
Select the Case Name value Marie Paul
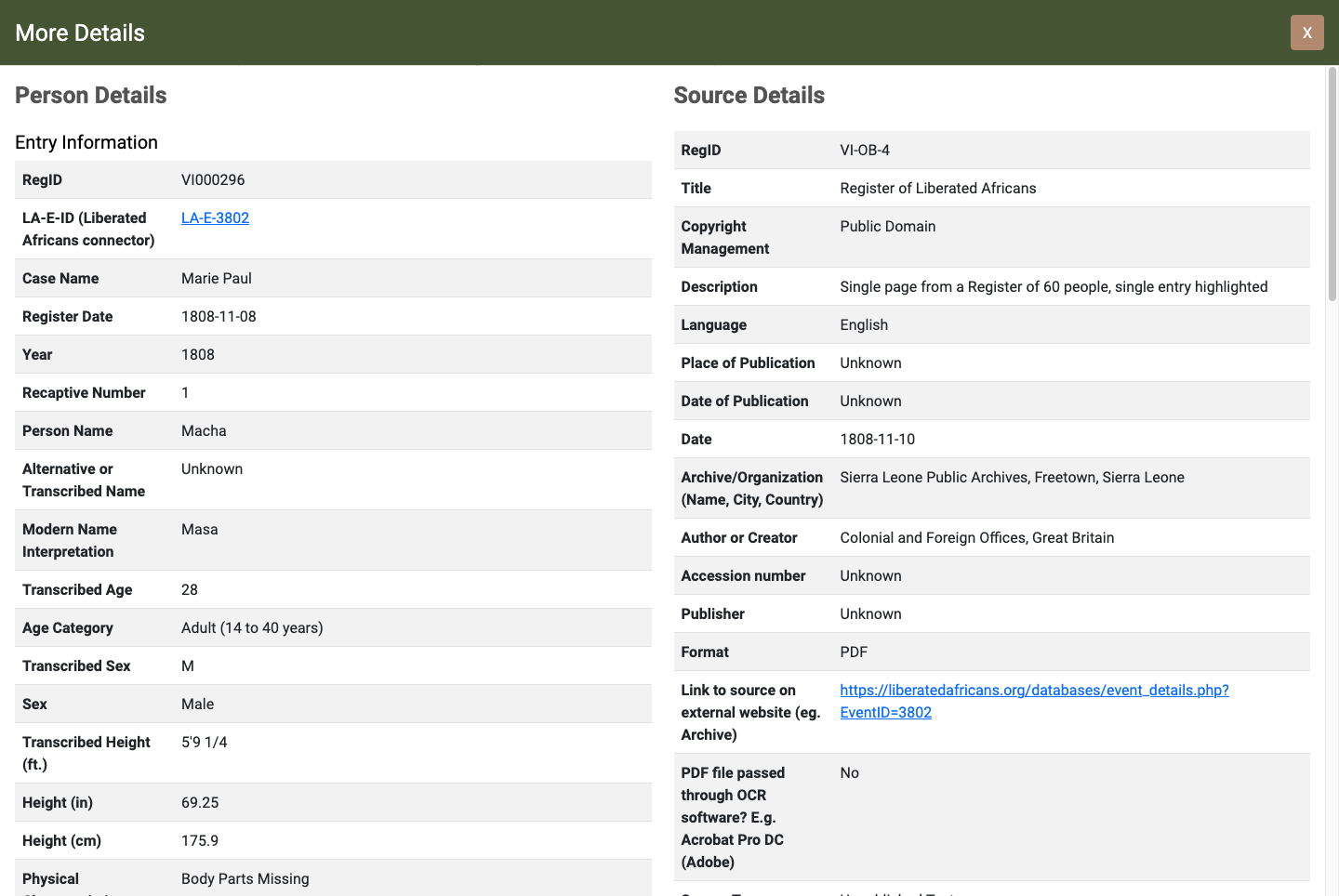(216, 278)
